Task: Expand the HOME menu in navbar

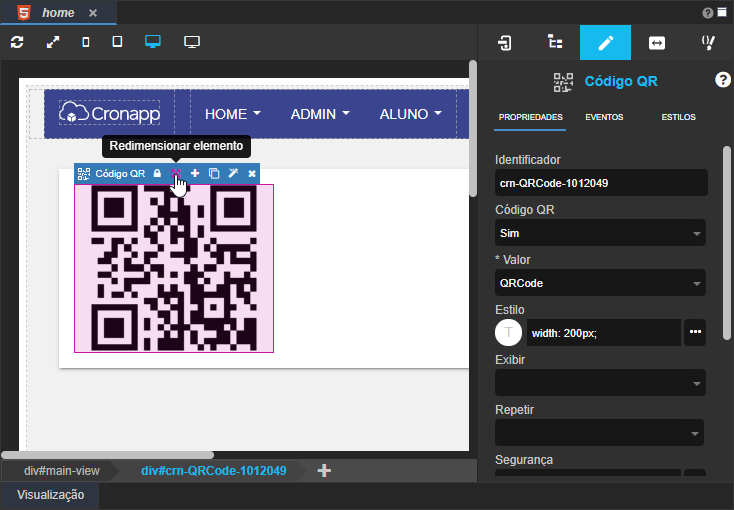Action: pyautogui.click(x=233, y=114)
